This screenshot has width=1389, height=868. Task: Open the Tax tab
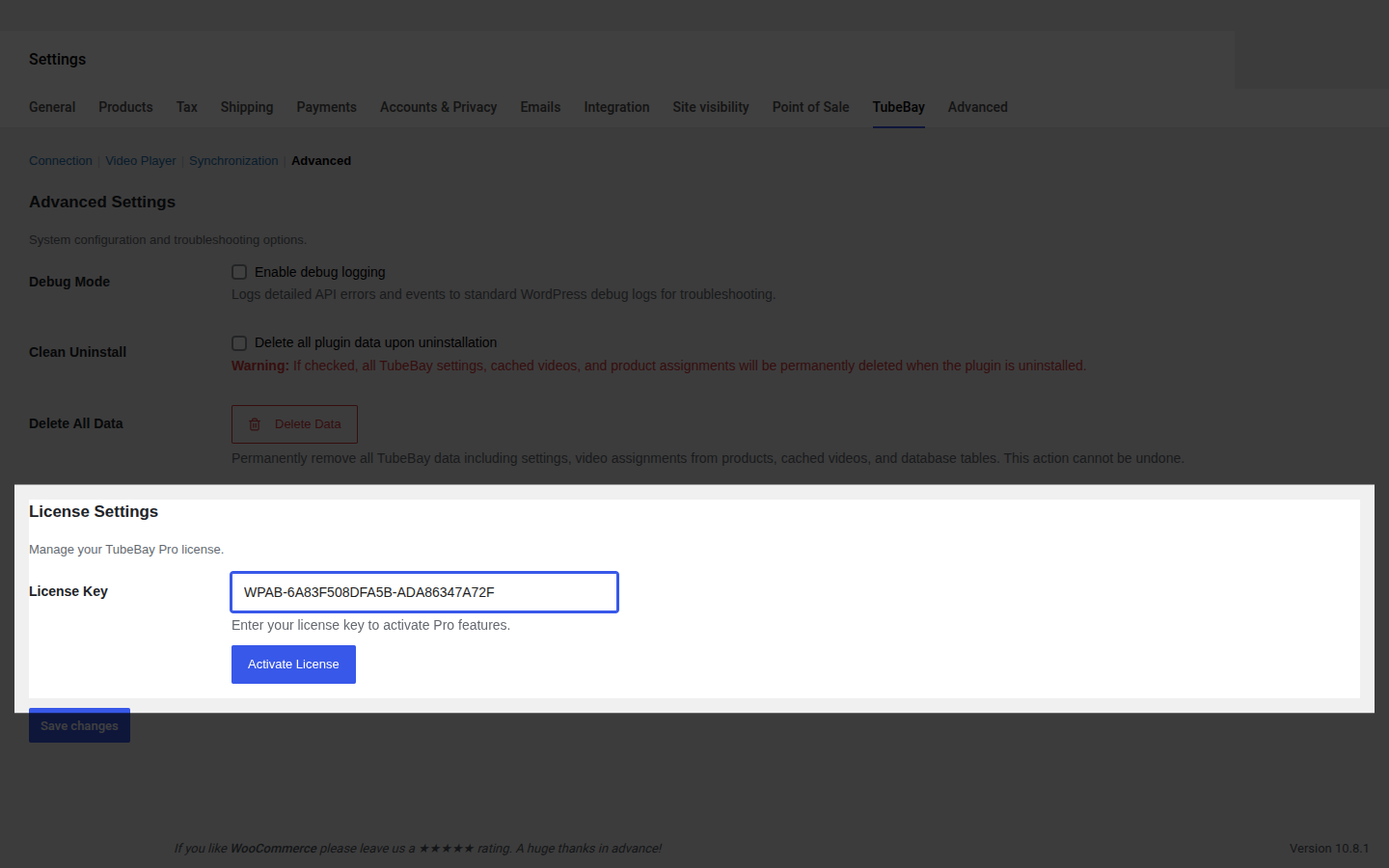point(187,107)
